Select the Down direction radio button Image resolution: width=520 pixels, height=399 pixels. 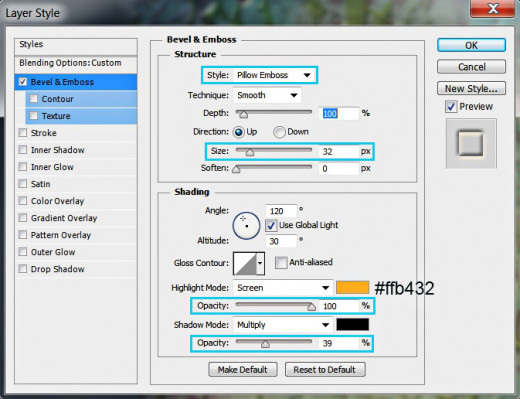coord(279,132)
